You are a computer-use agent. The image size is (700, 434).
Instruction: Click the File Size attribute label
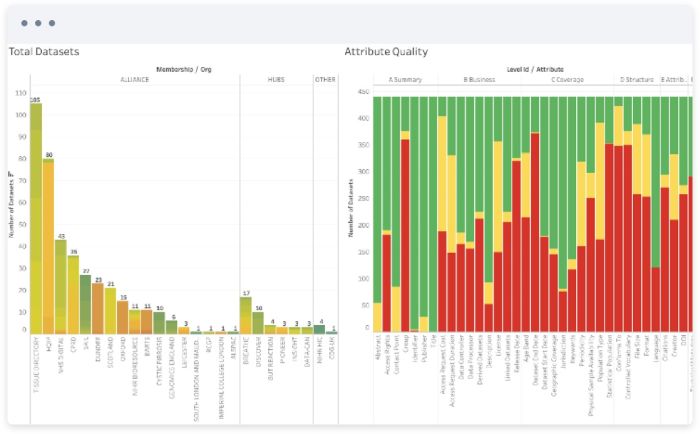[x=637, y=348]
